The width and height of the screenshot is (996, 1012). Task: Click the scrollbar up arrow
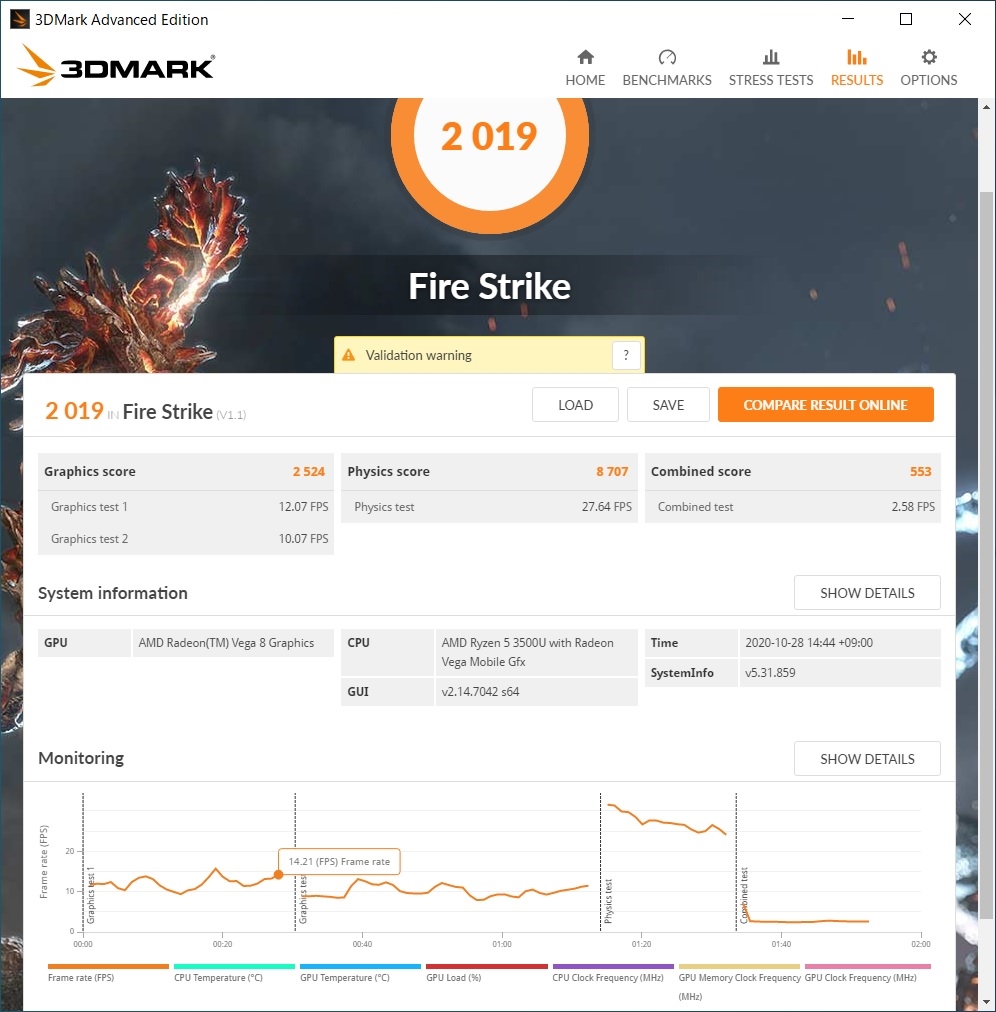(x=986, y=107)
